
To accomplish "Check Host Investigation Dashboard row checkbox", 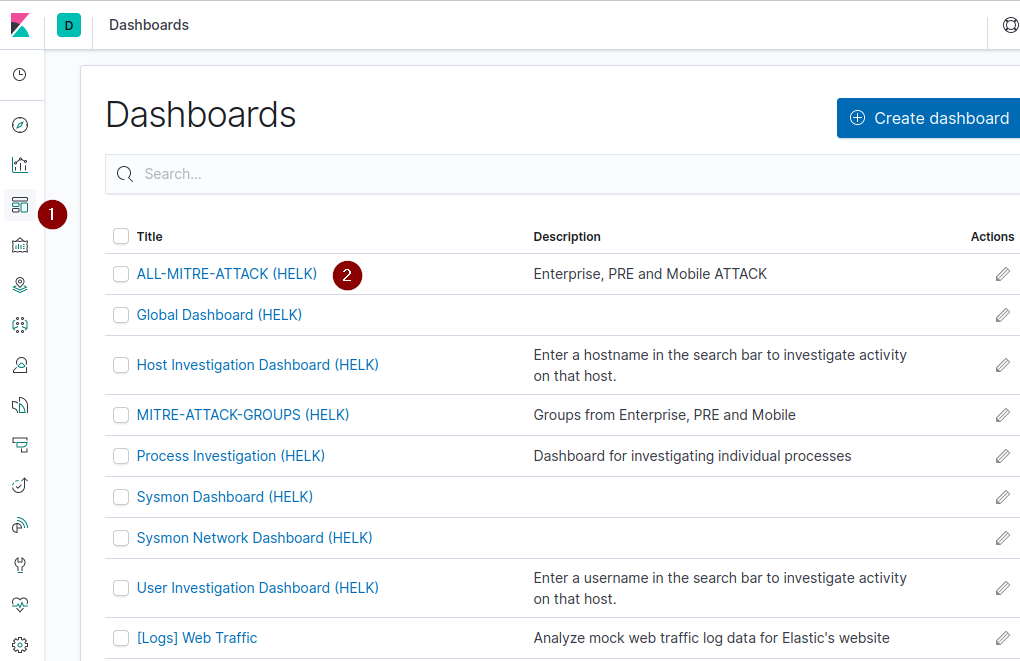I will (121, 365).
